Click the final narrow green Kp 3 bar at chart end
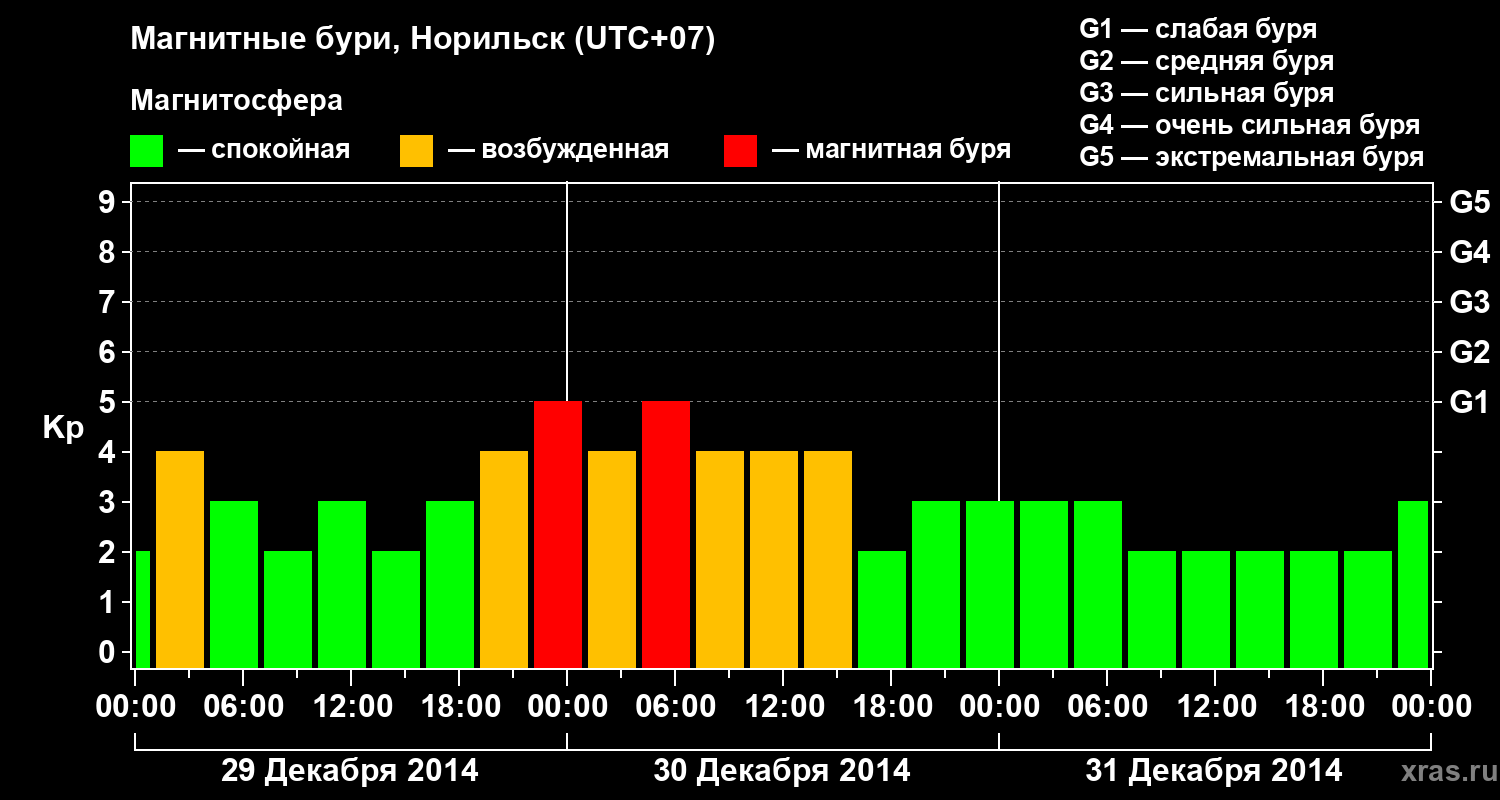Image resolution: width=1500 pixels, height=800 pixels. pyautogui.click(x=1413, y=584)
